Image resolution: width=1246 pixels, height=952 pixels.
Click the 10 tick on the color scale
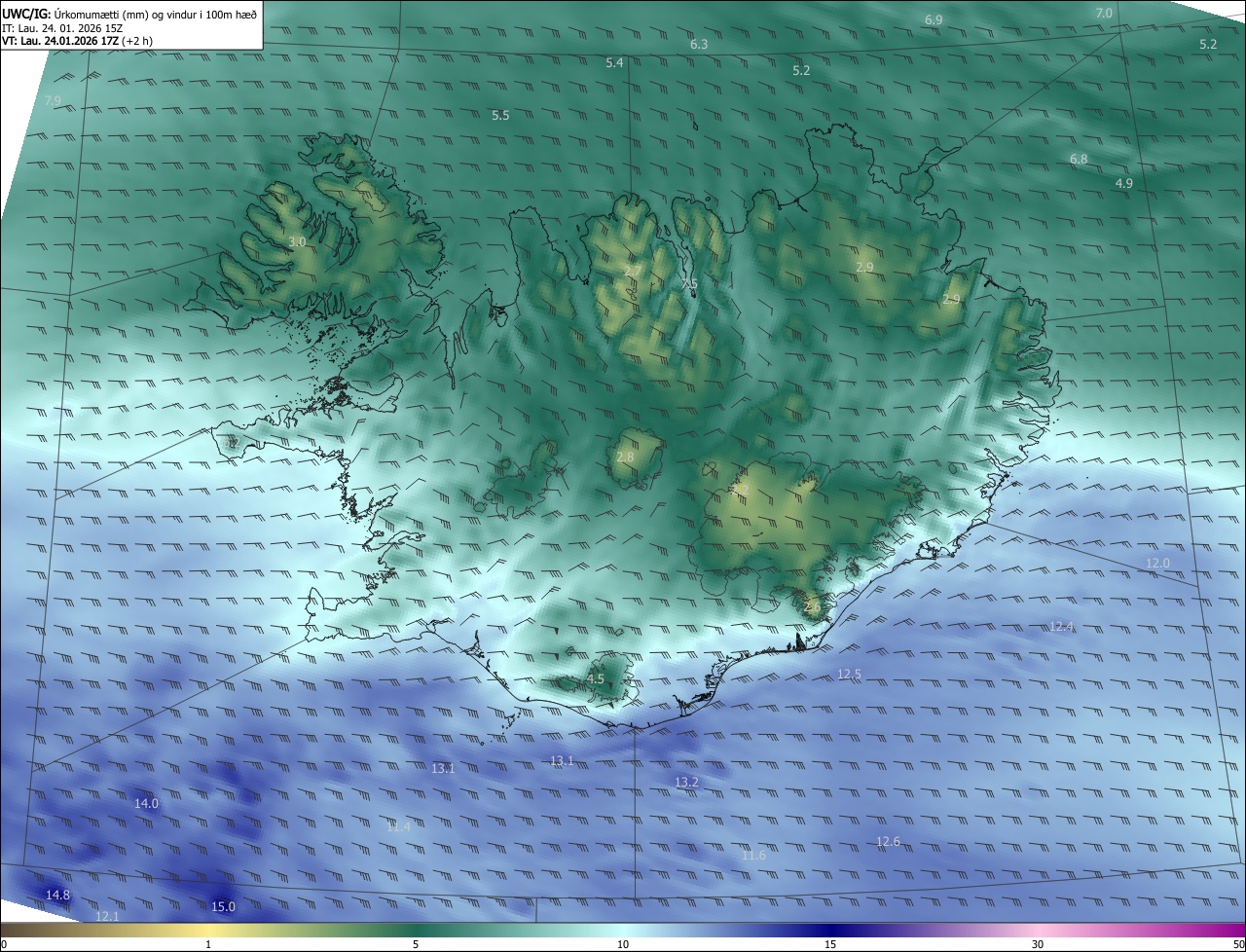tap(623, 944)
